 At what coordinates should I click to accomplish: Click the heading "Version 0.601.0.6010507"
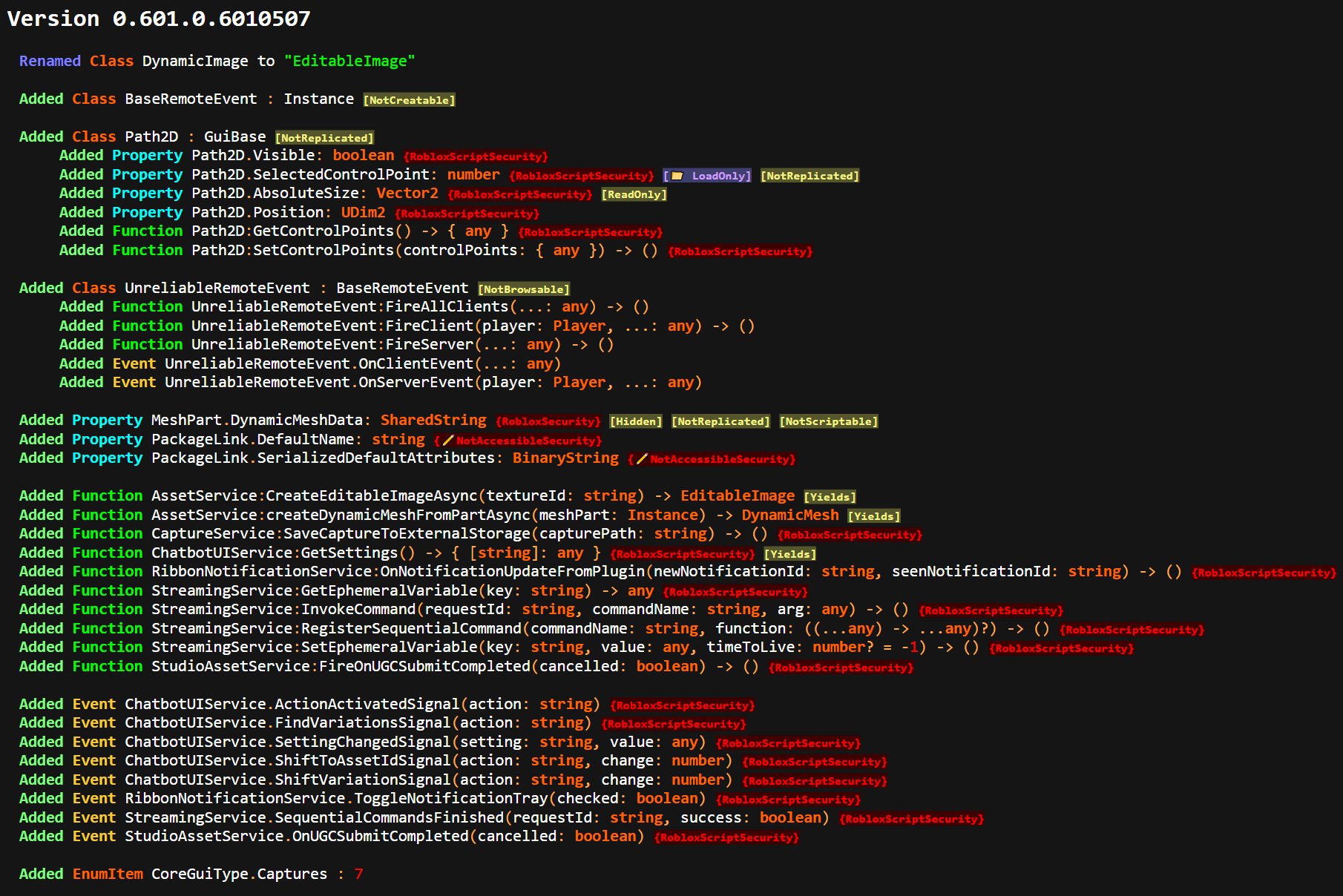click(x=159, y=19)
